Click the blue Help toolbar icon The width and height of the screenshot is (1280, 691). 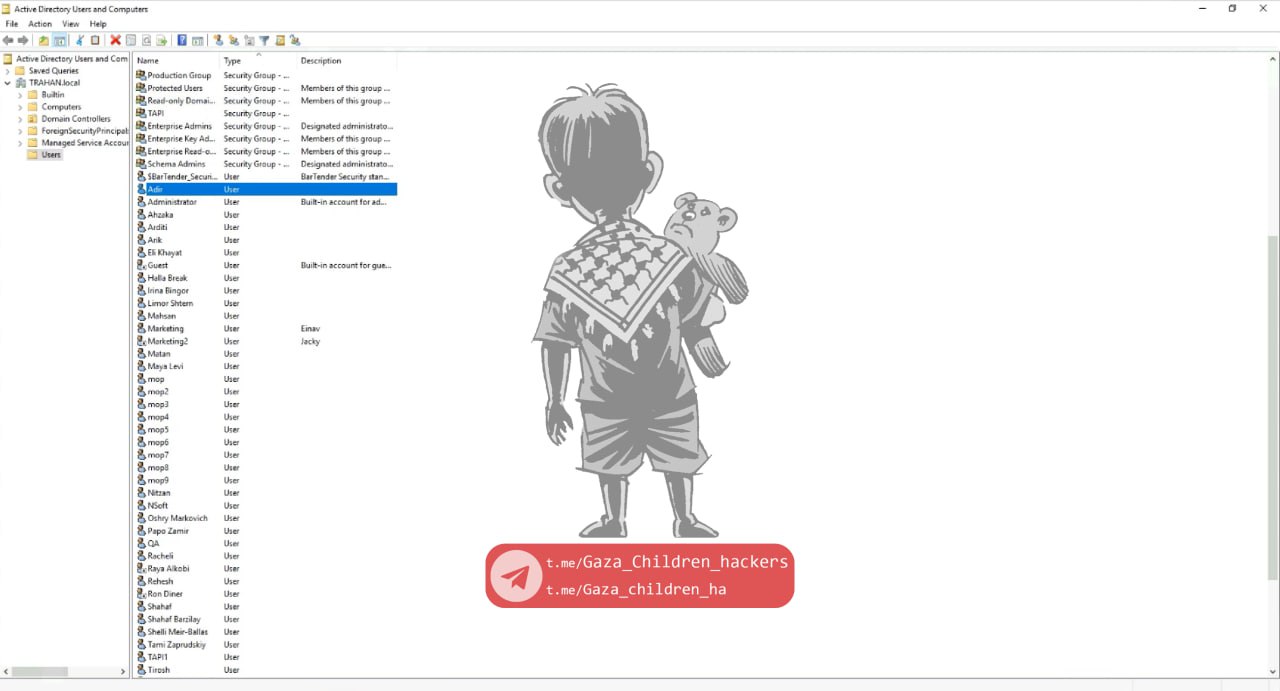coord(182,41)
